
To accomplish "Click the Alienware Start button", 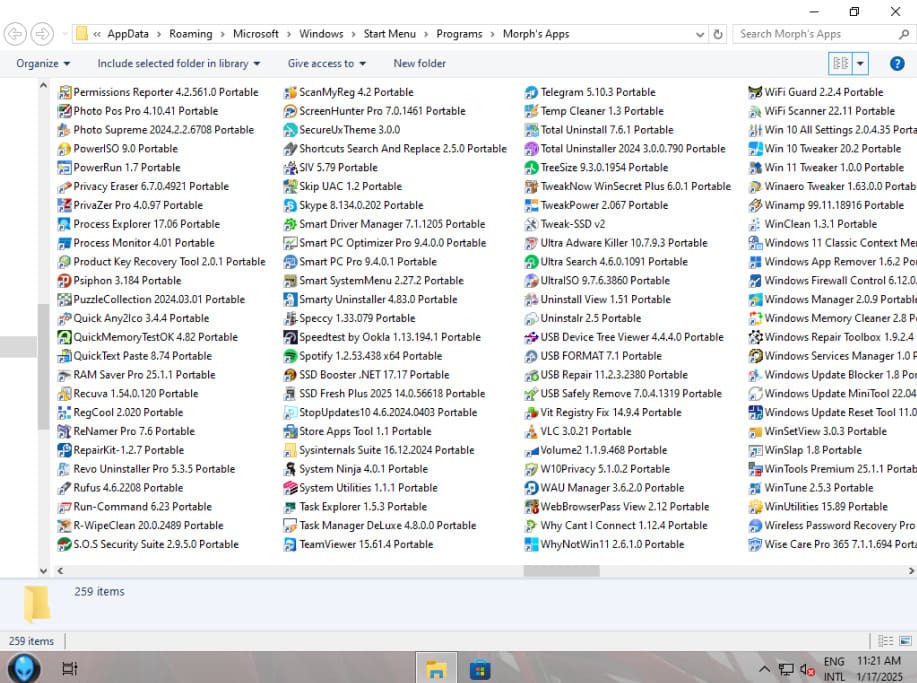I will (25, 668).
